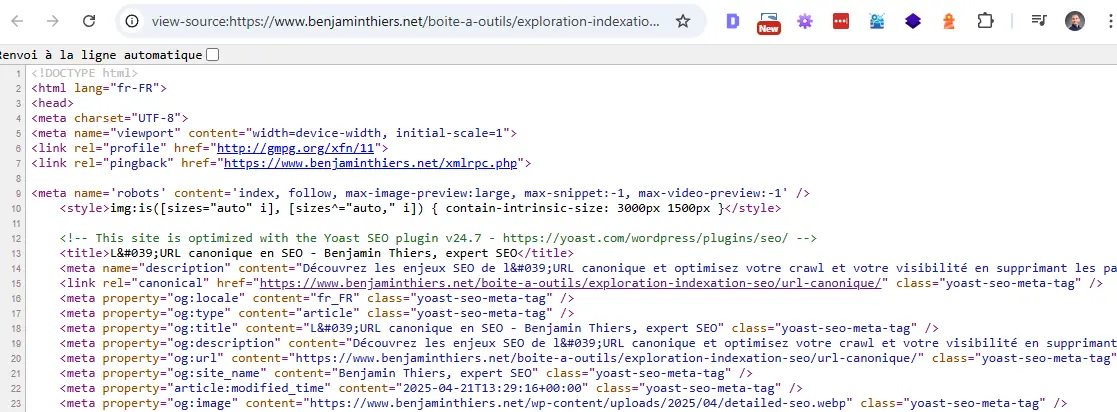This screenshot has height=412, width=1117.
Task: Click the text charset="UTF-8" on line 4
Action: [x=128, y=118]
